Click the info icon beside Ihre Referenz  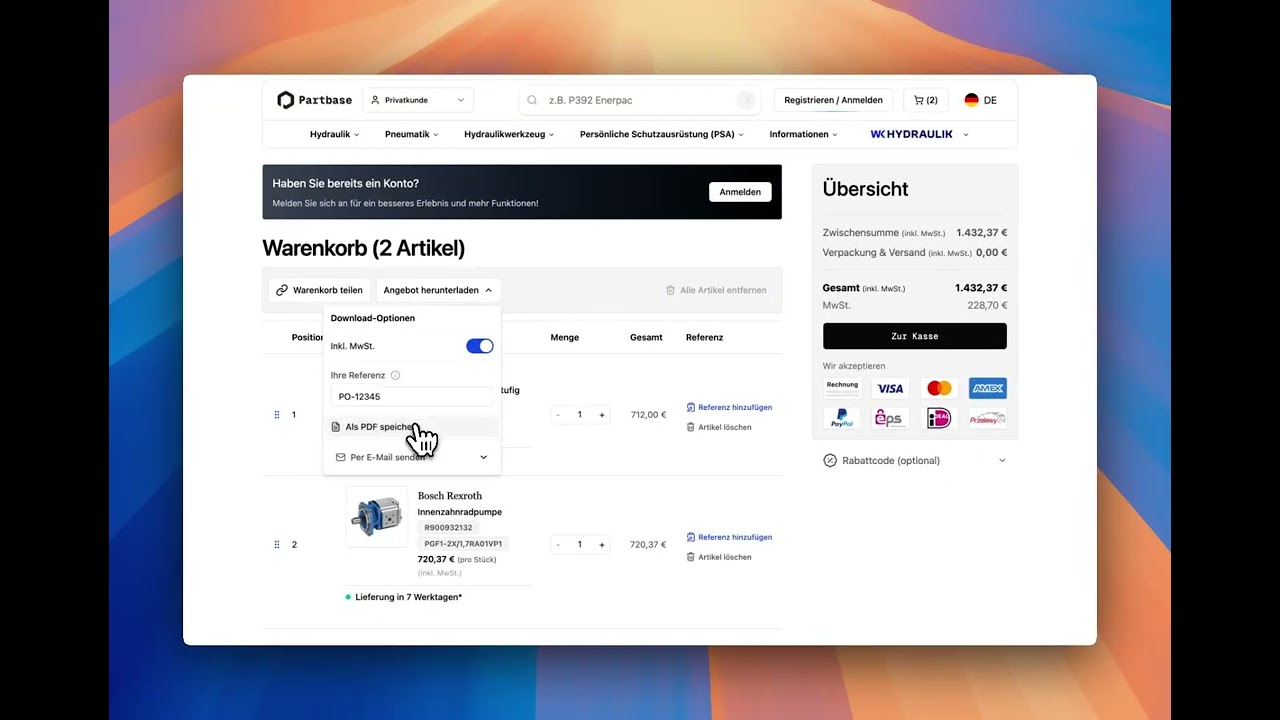[x=395, y=375]
